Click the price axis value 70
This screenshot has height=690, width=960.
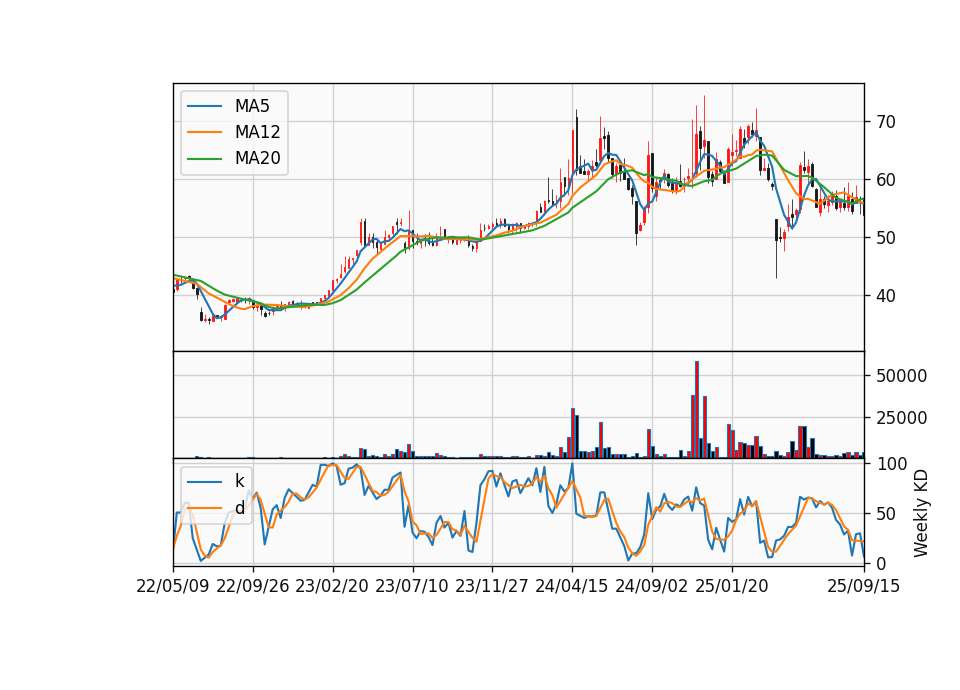(x=885, y=122)
